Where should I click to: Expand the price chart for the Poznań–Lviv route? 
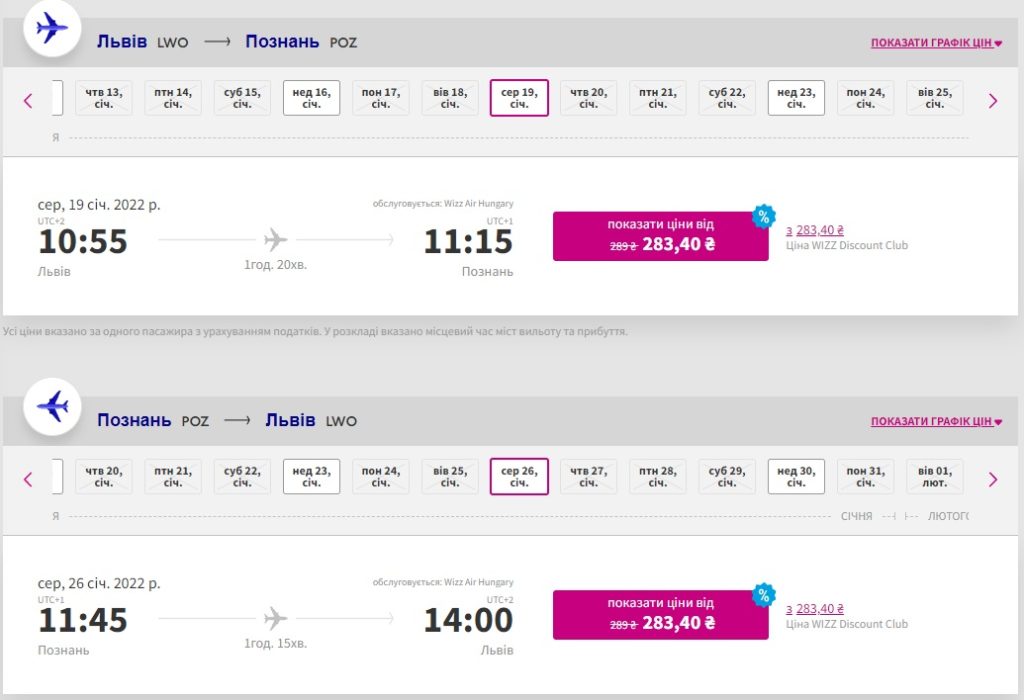point(936,422)
